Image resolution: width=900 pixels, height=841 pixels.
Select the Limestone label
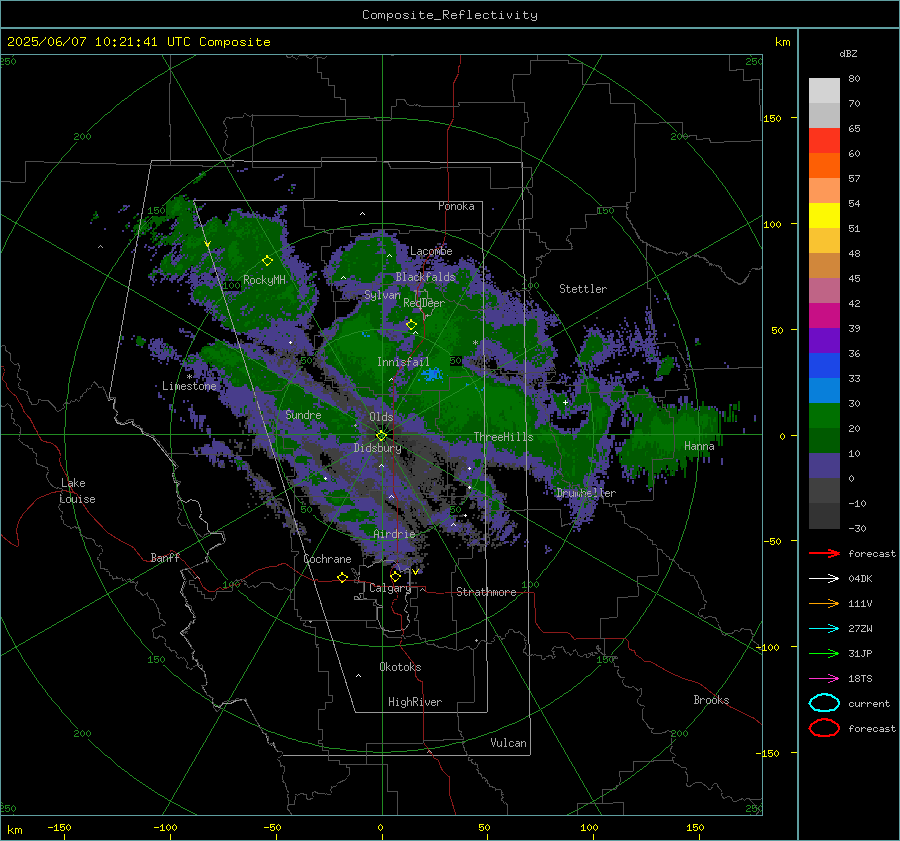(189, 386)
